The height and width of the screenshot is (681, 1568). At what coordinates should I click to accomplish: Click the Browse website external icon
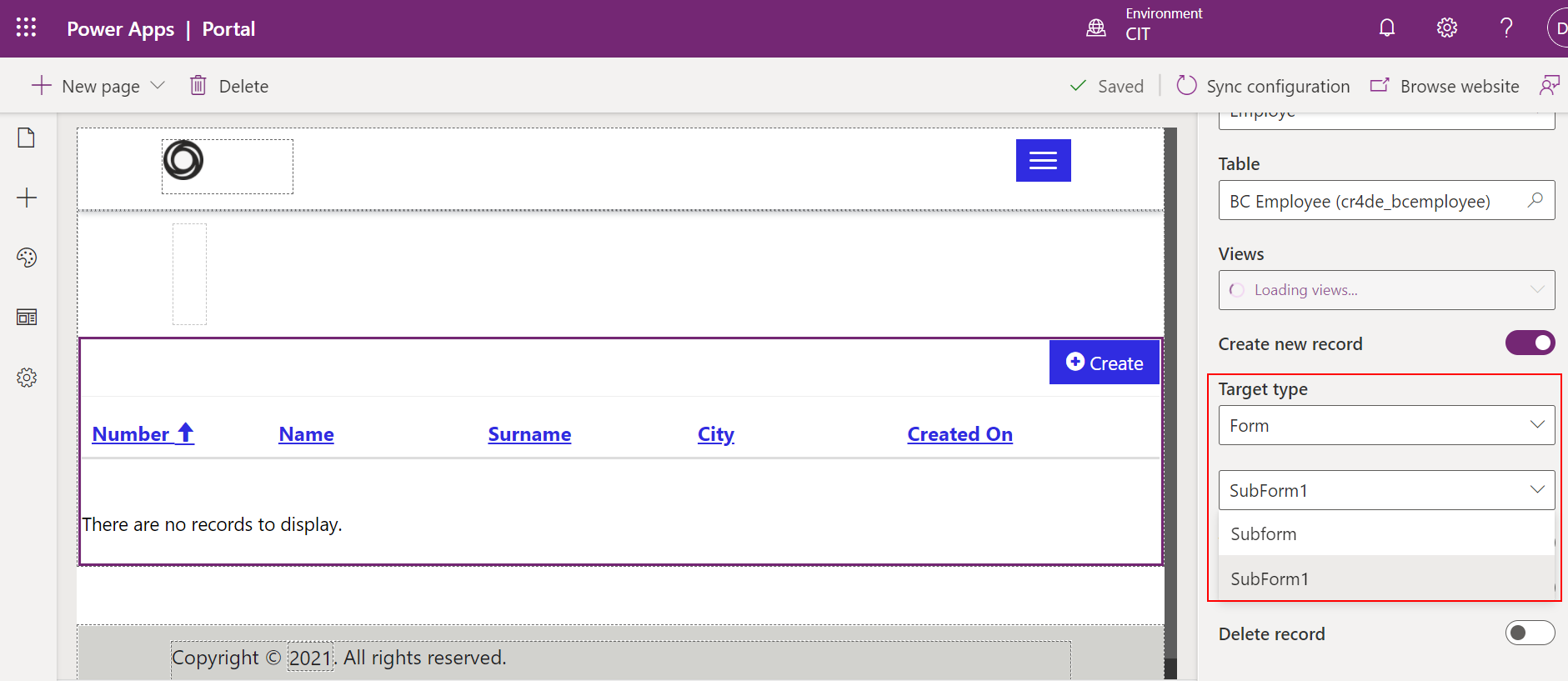click(x=1380, y=86)
